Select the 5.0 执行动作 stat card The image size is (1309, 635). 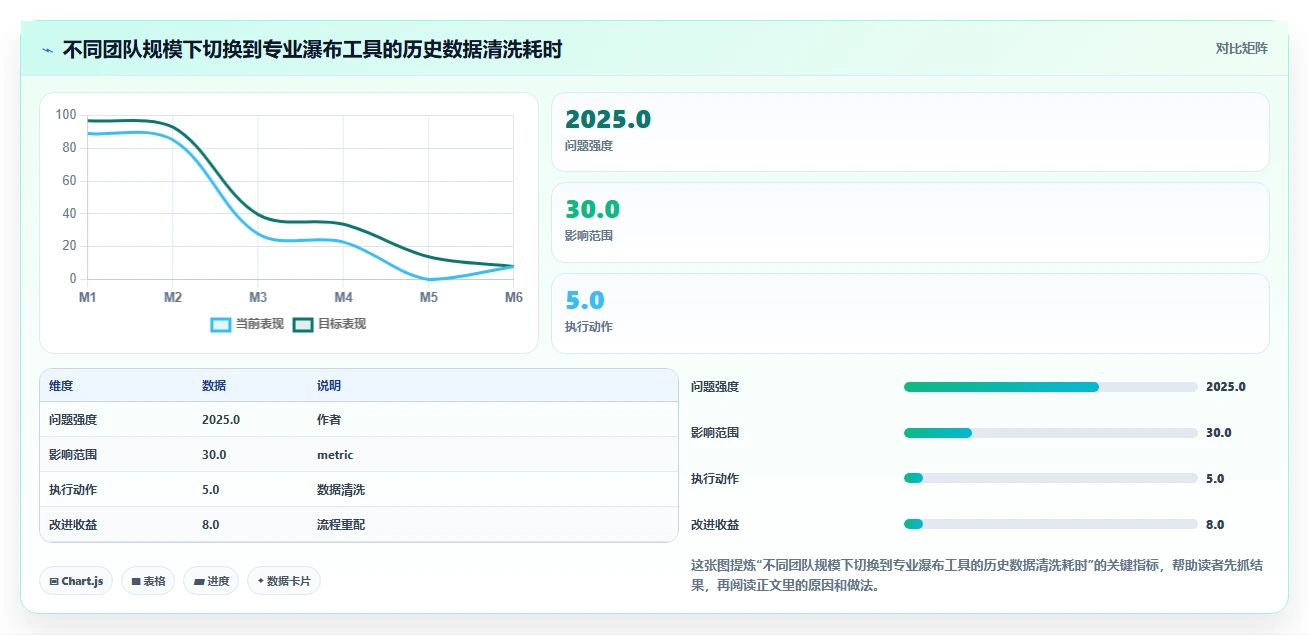pos(910,314)
